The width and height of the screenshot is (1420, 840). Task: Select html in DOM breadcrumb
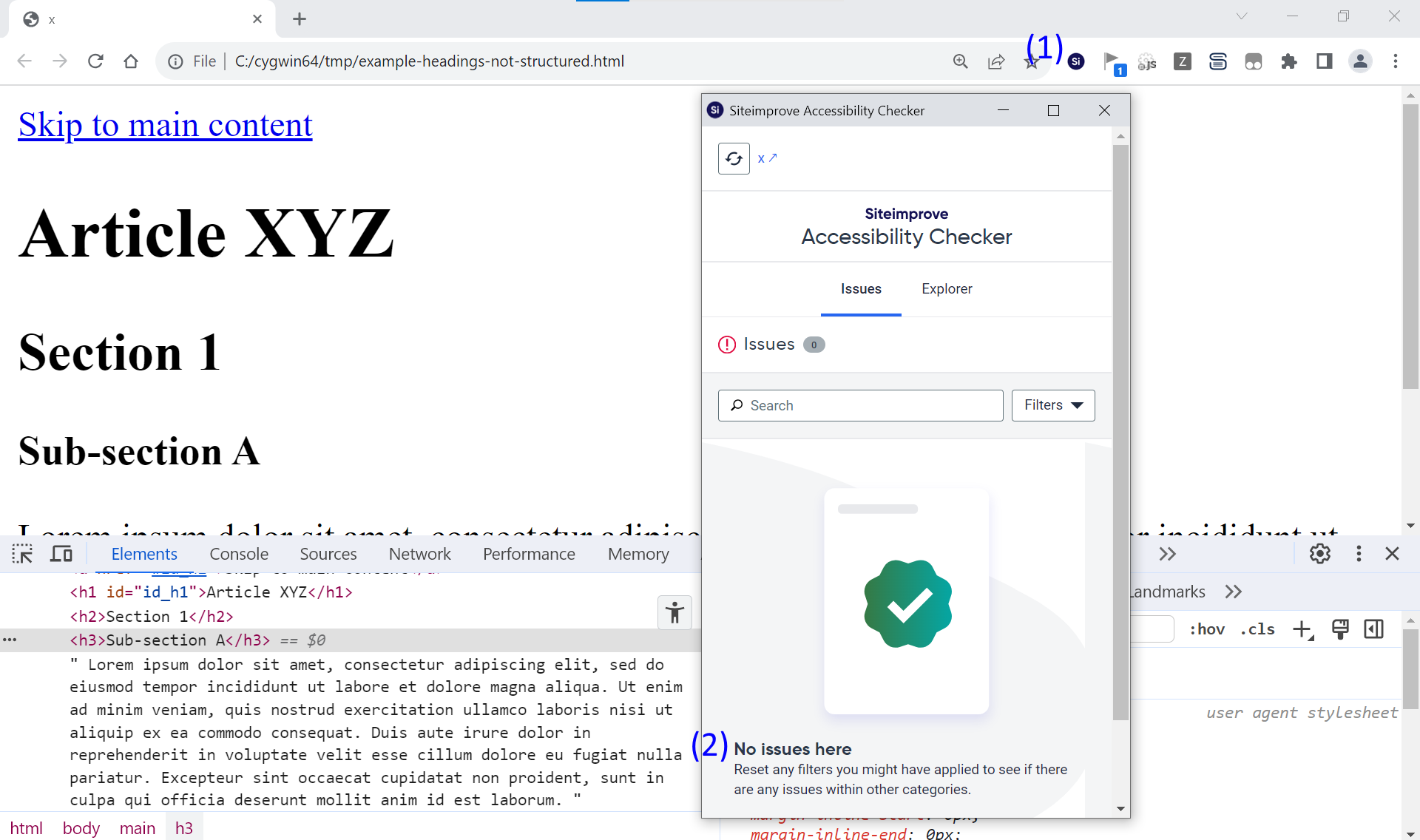click(x=27, y=828)
